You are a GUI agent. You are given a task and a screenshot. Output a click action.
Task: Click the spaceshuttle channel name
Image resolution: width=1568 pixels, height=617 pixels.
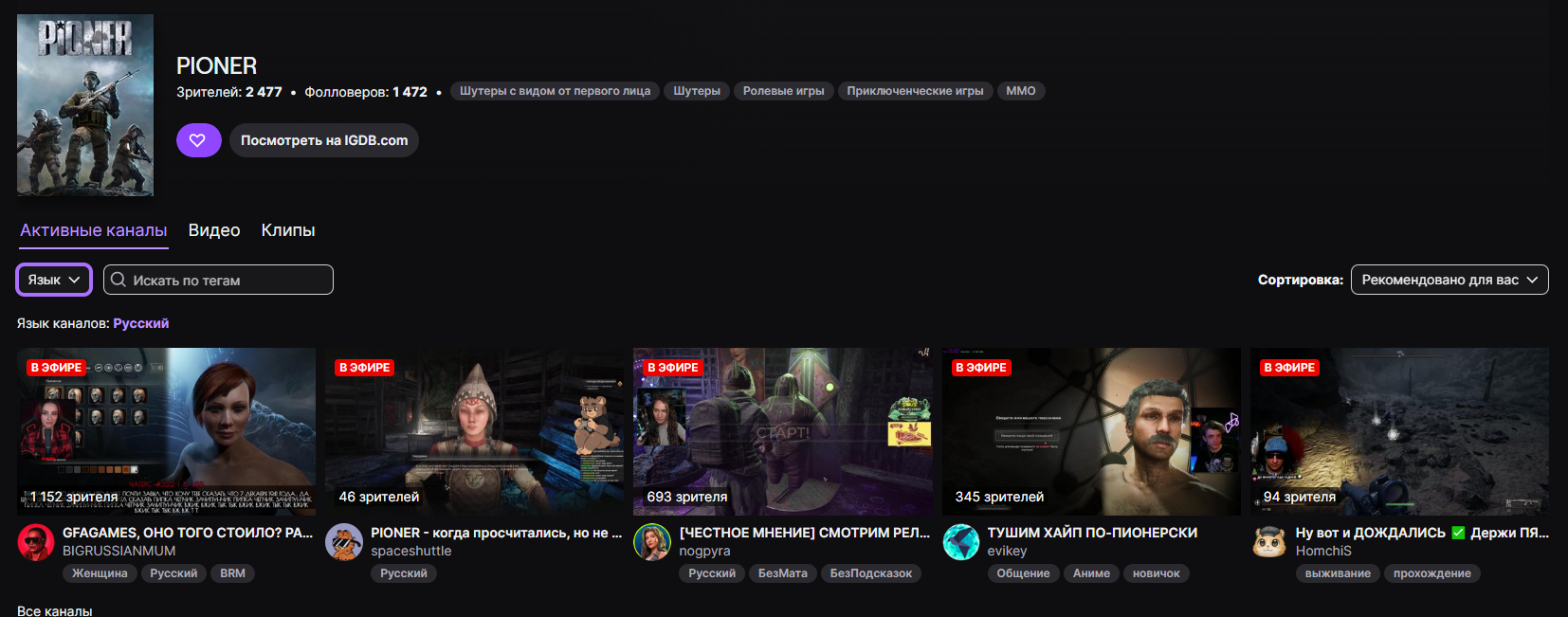click(410, 551)
